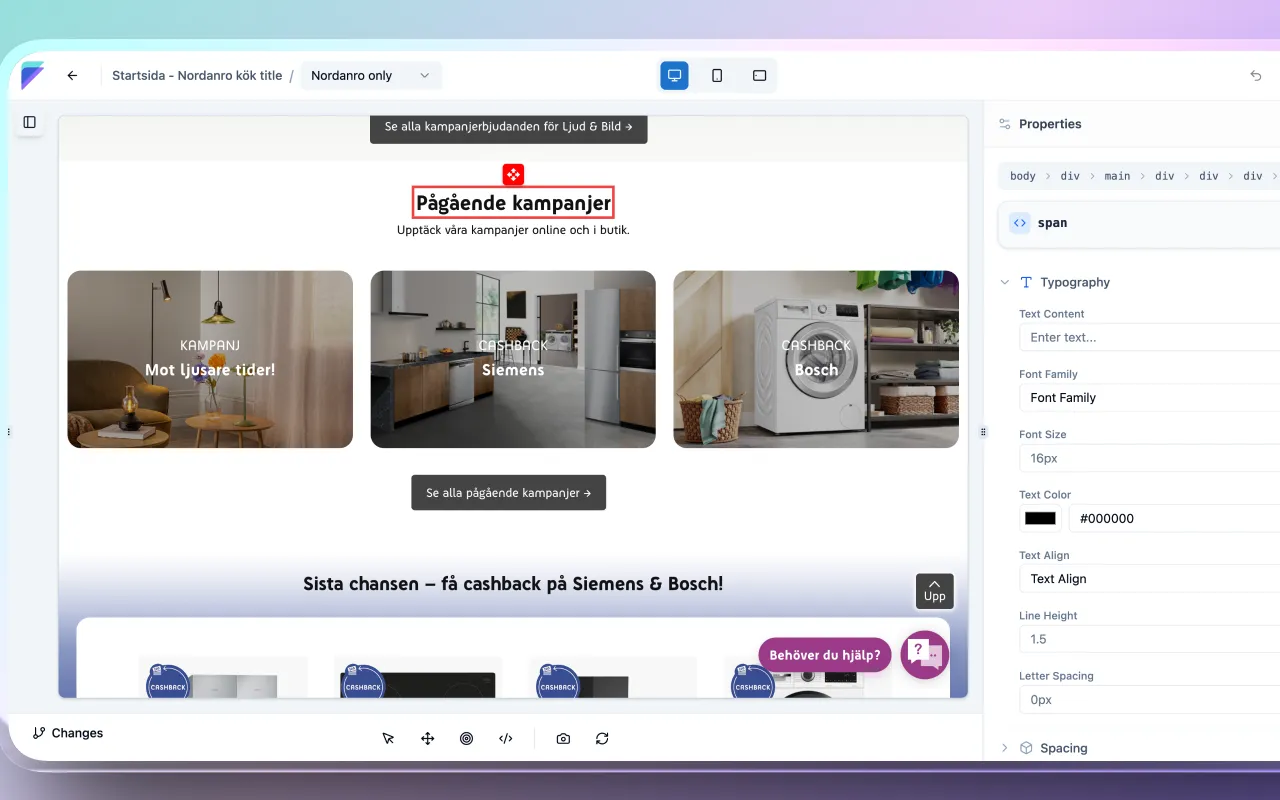
Task: Open the code editor tool
Action: pos(505,738)
